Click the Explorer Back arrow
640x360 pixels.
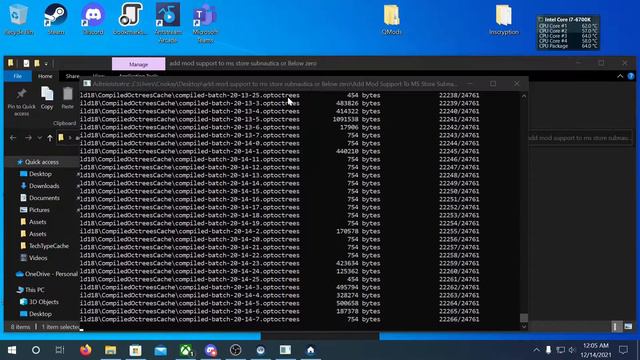click(x=13, y=138)
